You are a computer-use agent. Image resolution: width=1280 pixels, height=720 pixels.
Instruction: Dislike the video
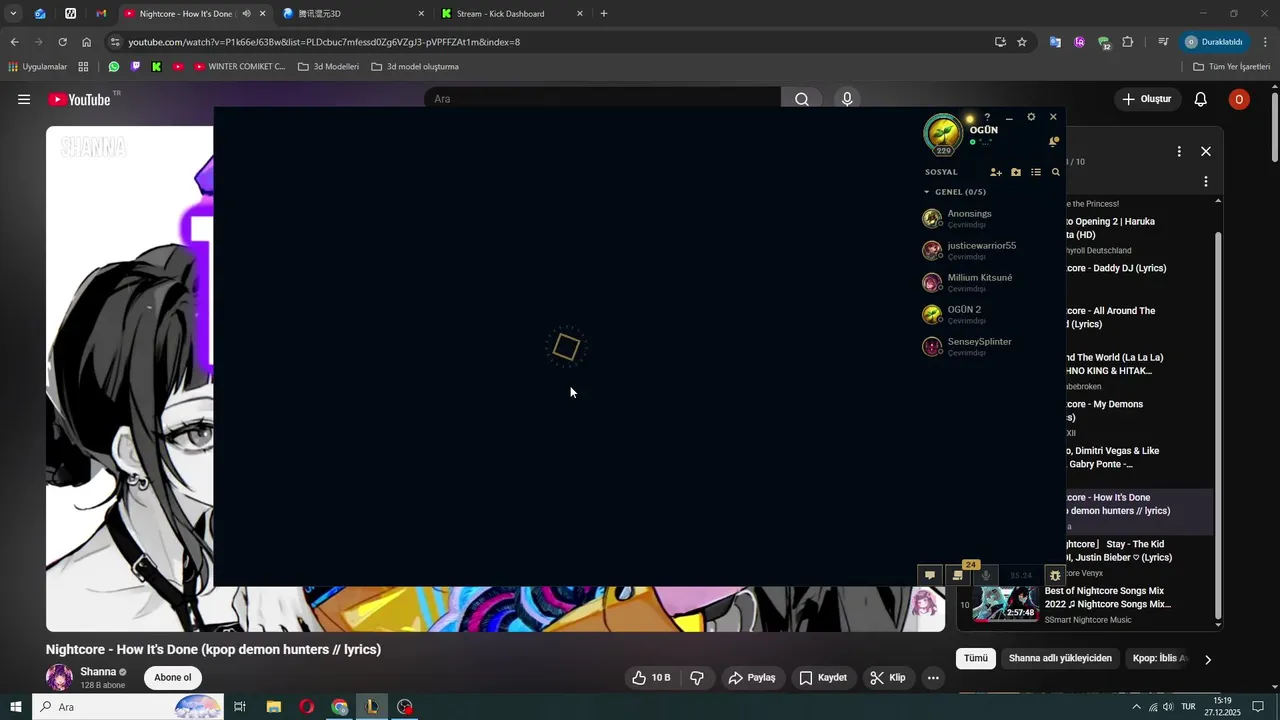coord(697,678)
